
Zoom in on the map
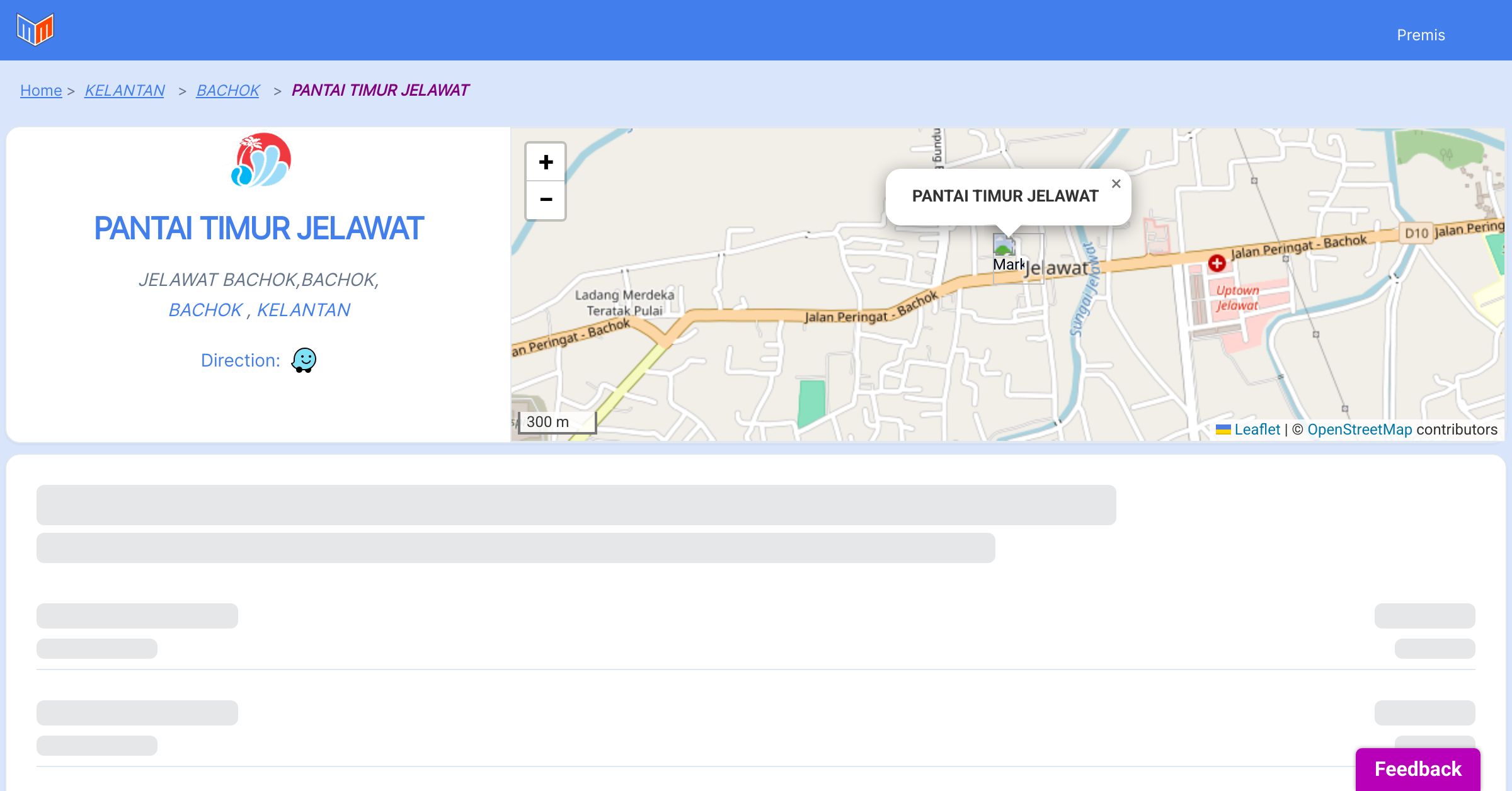546,162
